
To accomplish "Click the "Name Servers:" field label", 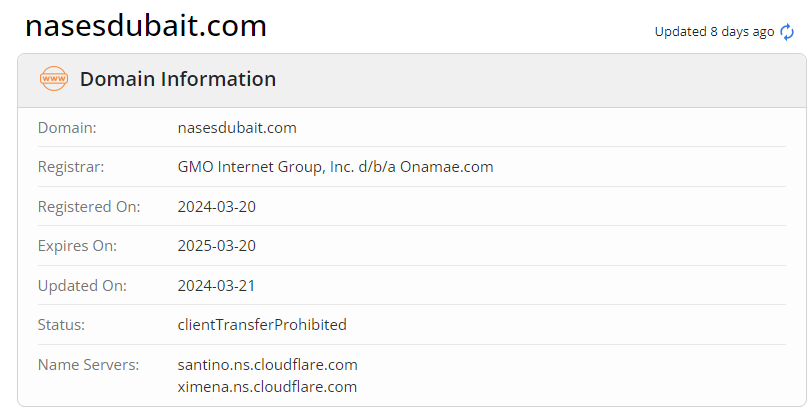I will tap(88, 365).
